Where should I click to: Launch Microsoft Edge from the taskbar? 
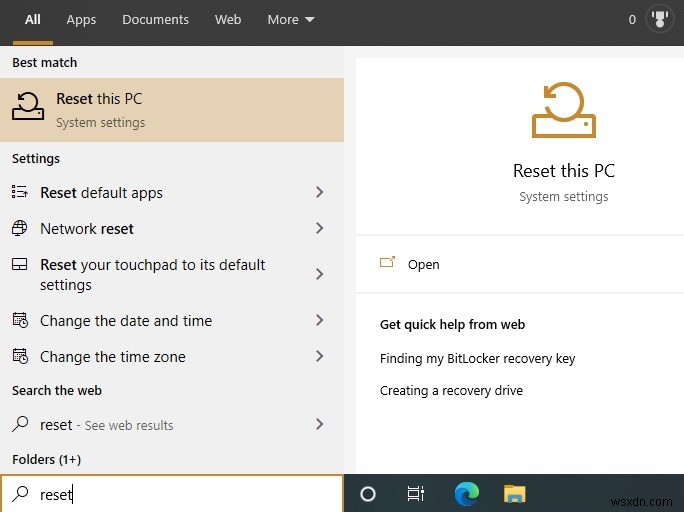pyautogui.click(x=466, y=494)
